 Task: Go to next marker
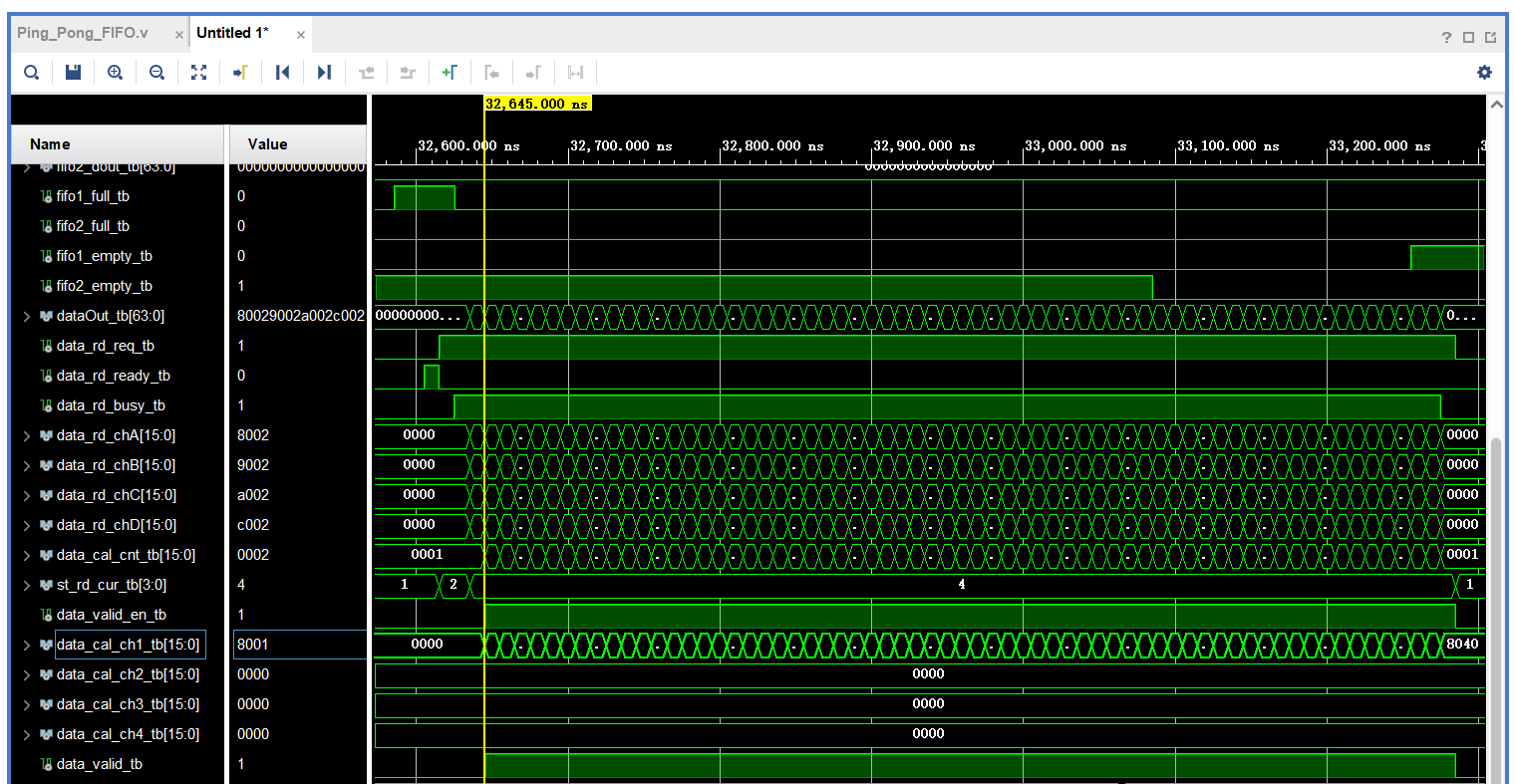tap(533, 72)
